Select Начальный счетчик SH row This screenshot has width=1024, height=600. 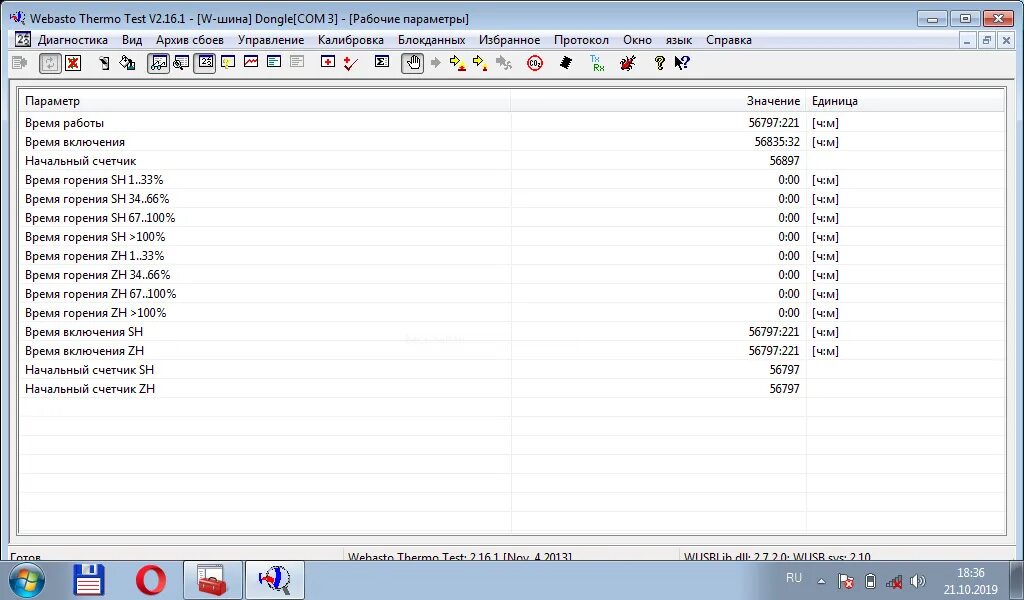pos(512,370)
